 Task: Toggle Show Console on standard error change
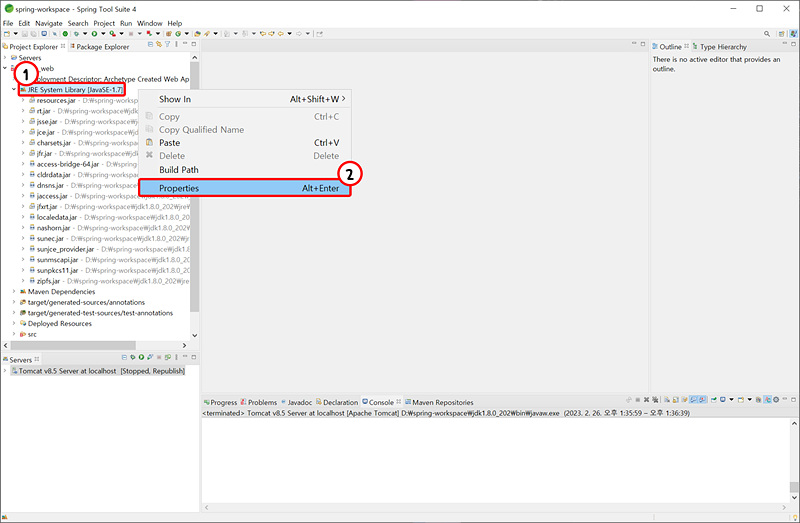pos(702,400)
